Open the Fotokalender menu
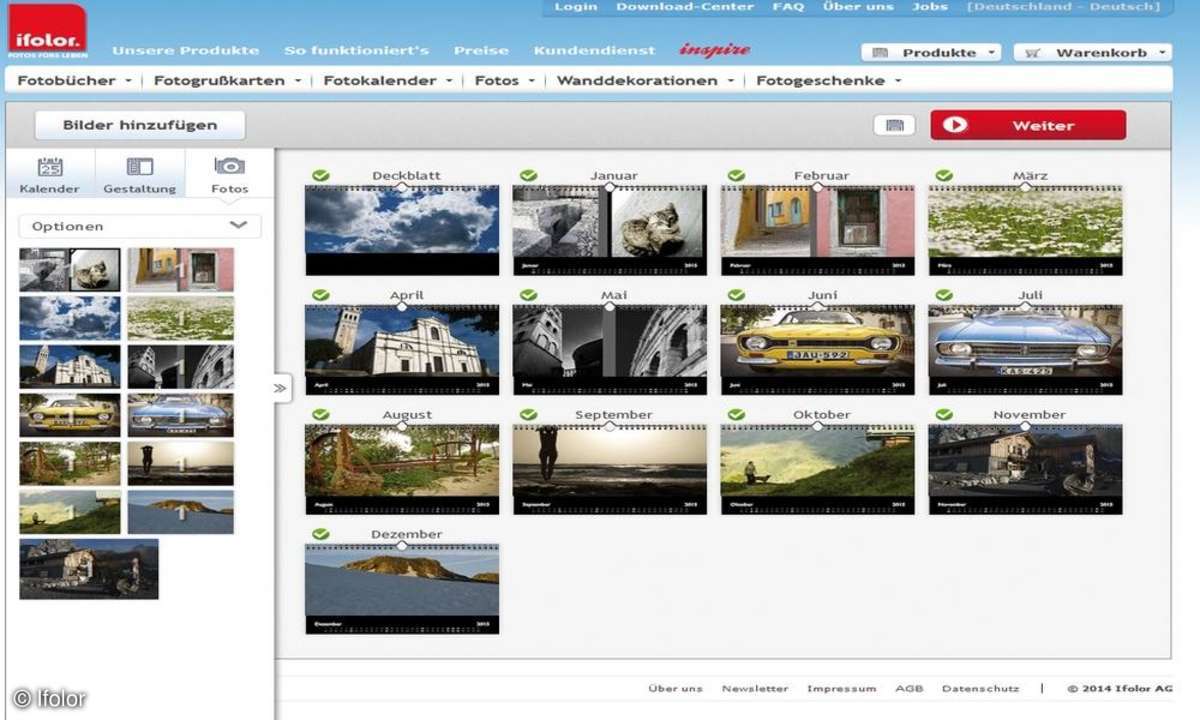Image resolution: width=1200 pixels, height=720 pixels. tap(387, 80)
